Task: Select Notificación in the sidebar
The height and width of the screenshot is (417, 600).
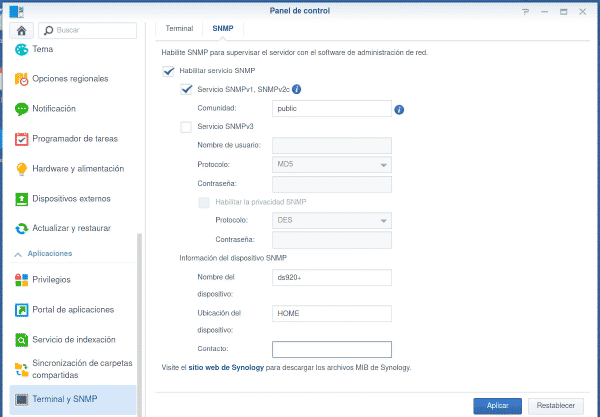Action: pyautogui.click(x=54, y=109)
